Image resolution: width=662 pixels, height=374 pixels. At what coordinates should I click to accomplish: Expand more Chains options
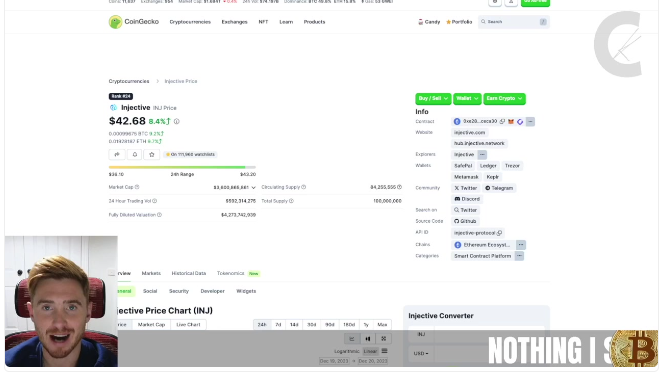[x=521, y=245]
